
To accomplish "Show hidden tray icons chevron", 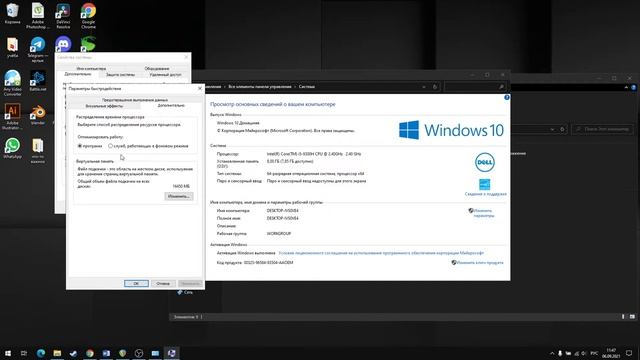I will 552,353.
